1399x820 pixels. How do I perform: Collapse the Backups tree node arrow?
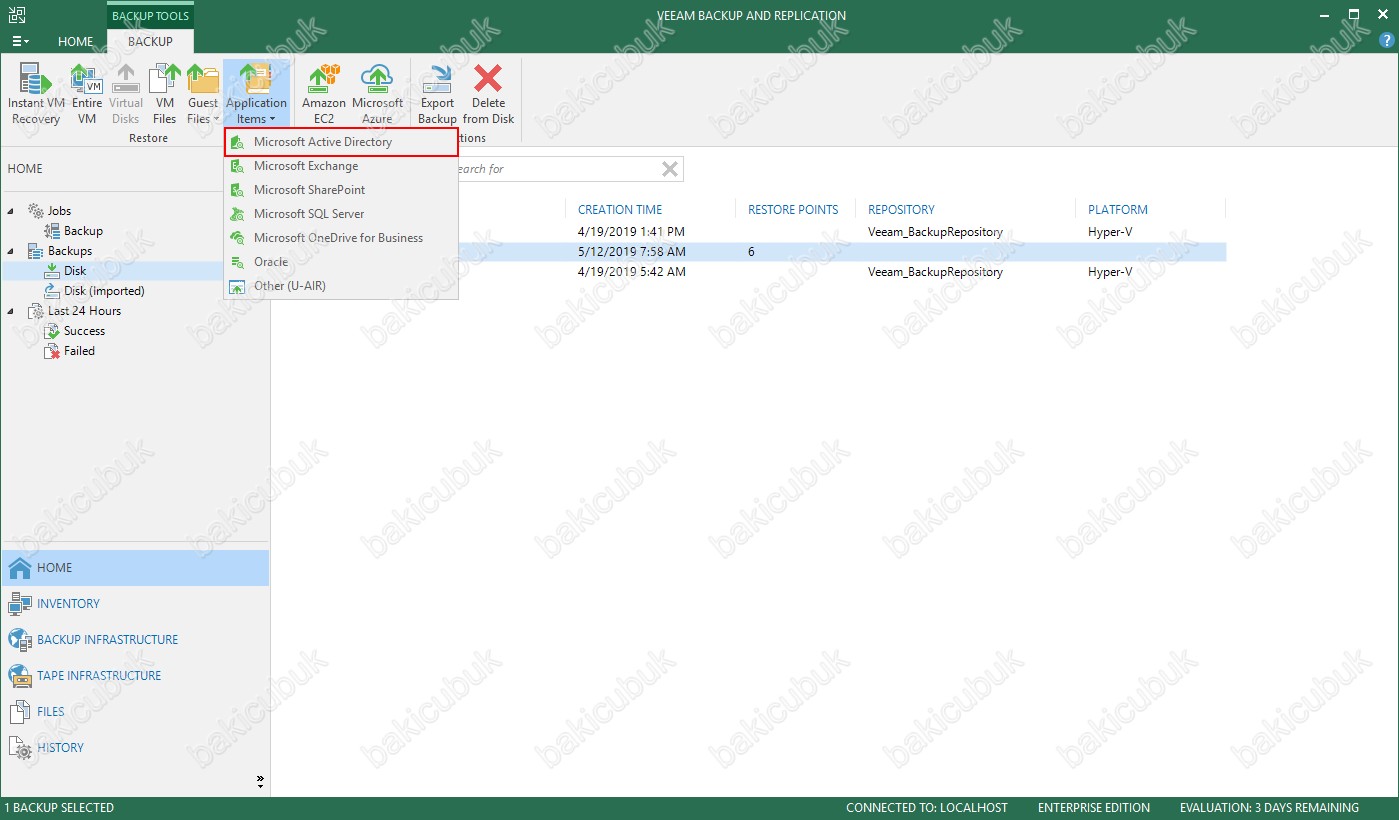(x=12, y=251)
